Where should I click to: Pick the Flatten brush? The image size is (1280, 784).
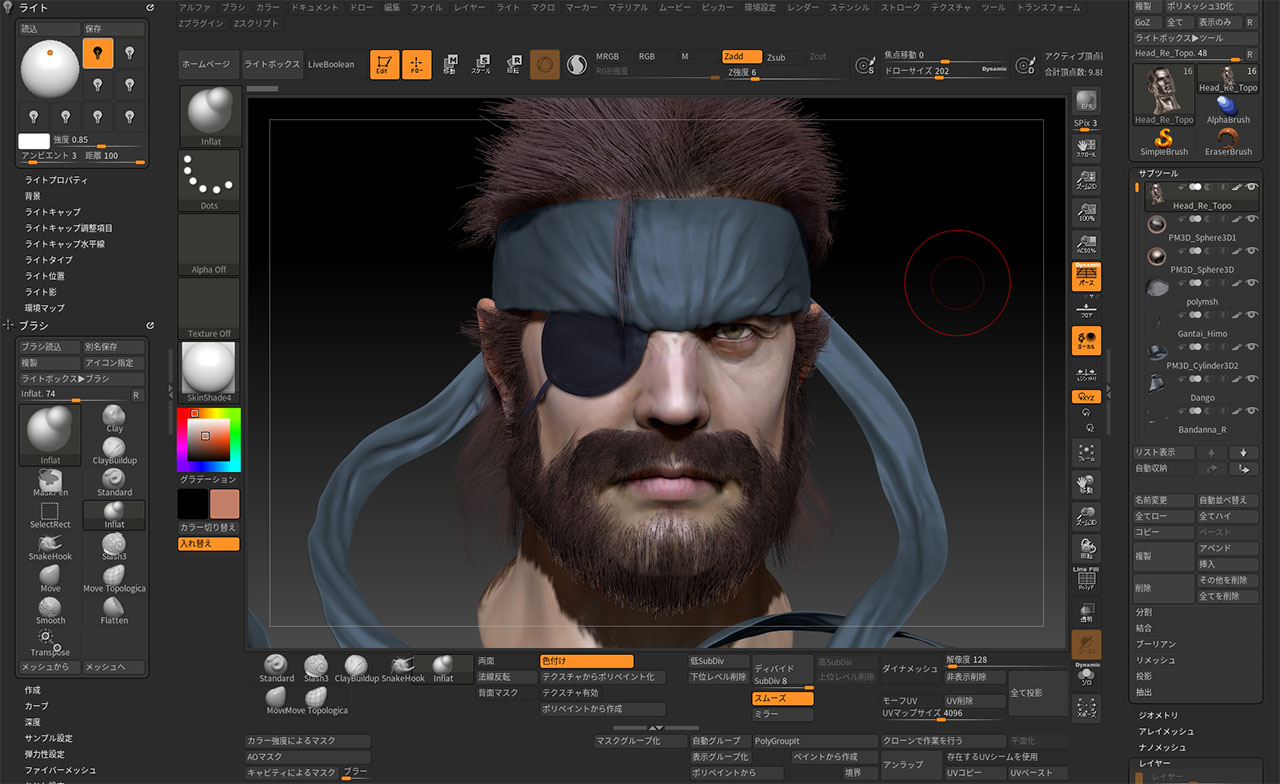114,610
